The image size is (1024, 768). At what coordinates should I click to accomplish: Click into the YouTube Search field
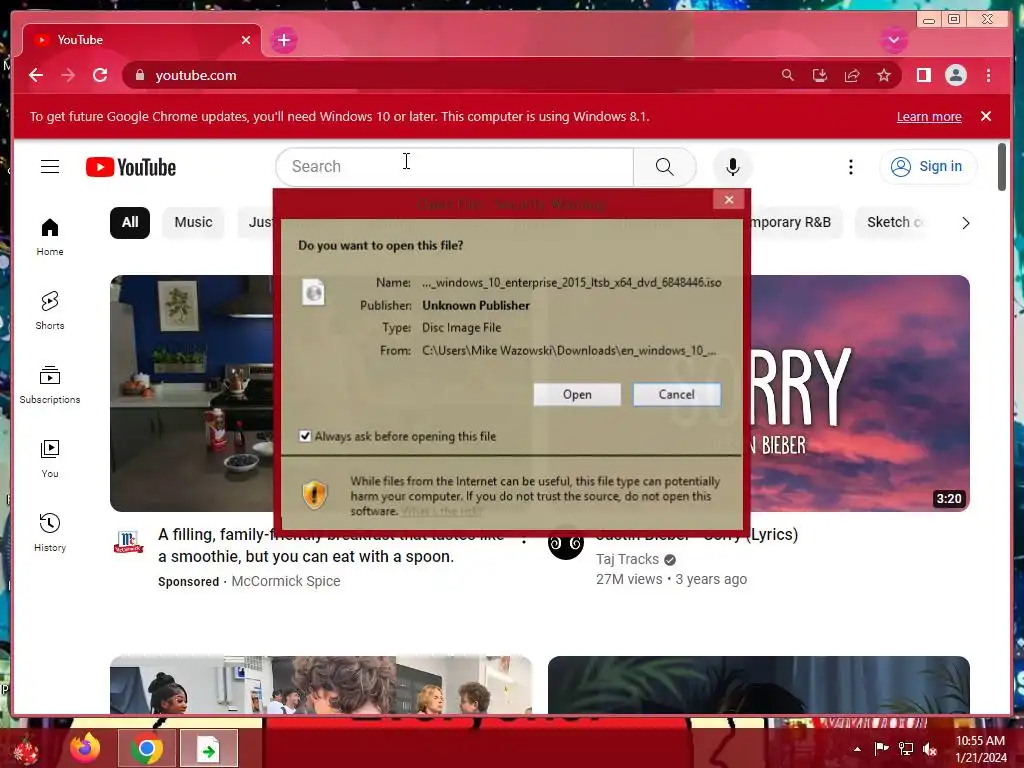tap(455, 167)
